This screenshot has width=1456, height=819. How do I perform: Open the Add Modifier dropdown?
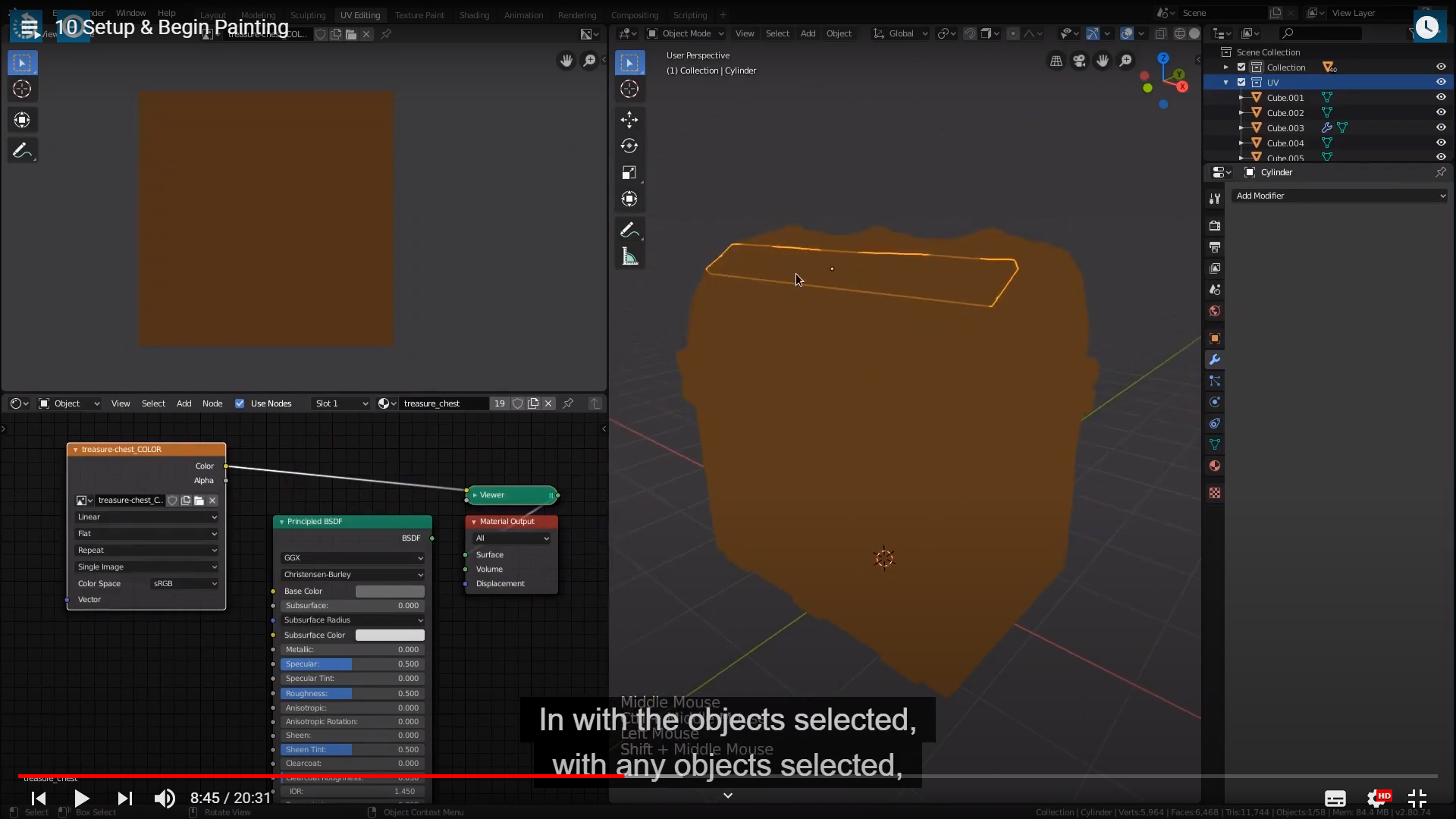tap(1340, 196)
